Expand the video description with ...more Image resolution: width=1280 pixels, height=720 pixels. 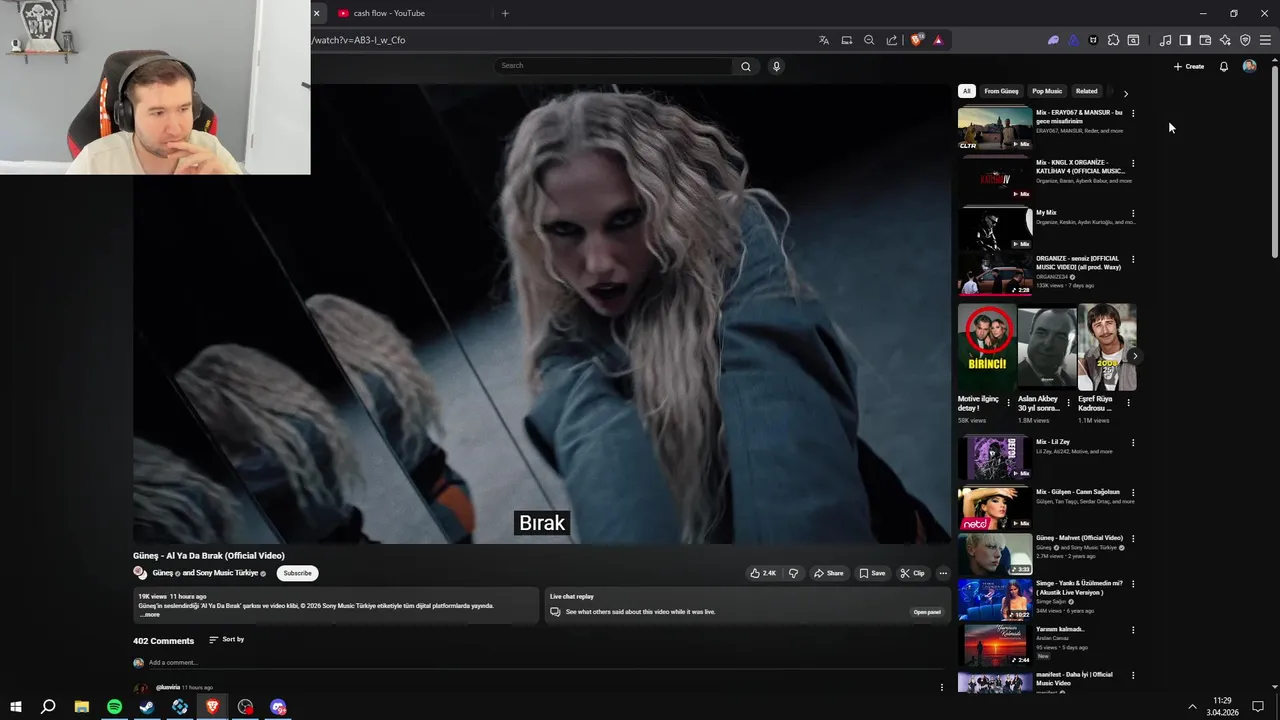click(149, 614)
